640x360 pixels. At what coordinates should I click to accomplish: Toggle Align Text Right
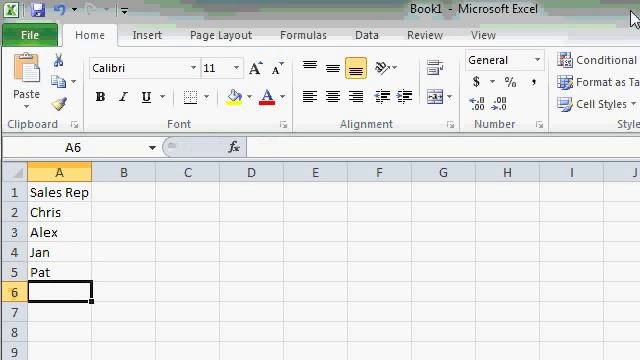(x=356, y=97)
